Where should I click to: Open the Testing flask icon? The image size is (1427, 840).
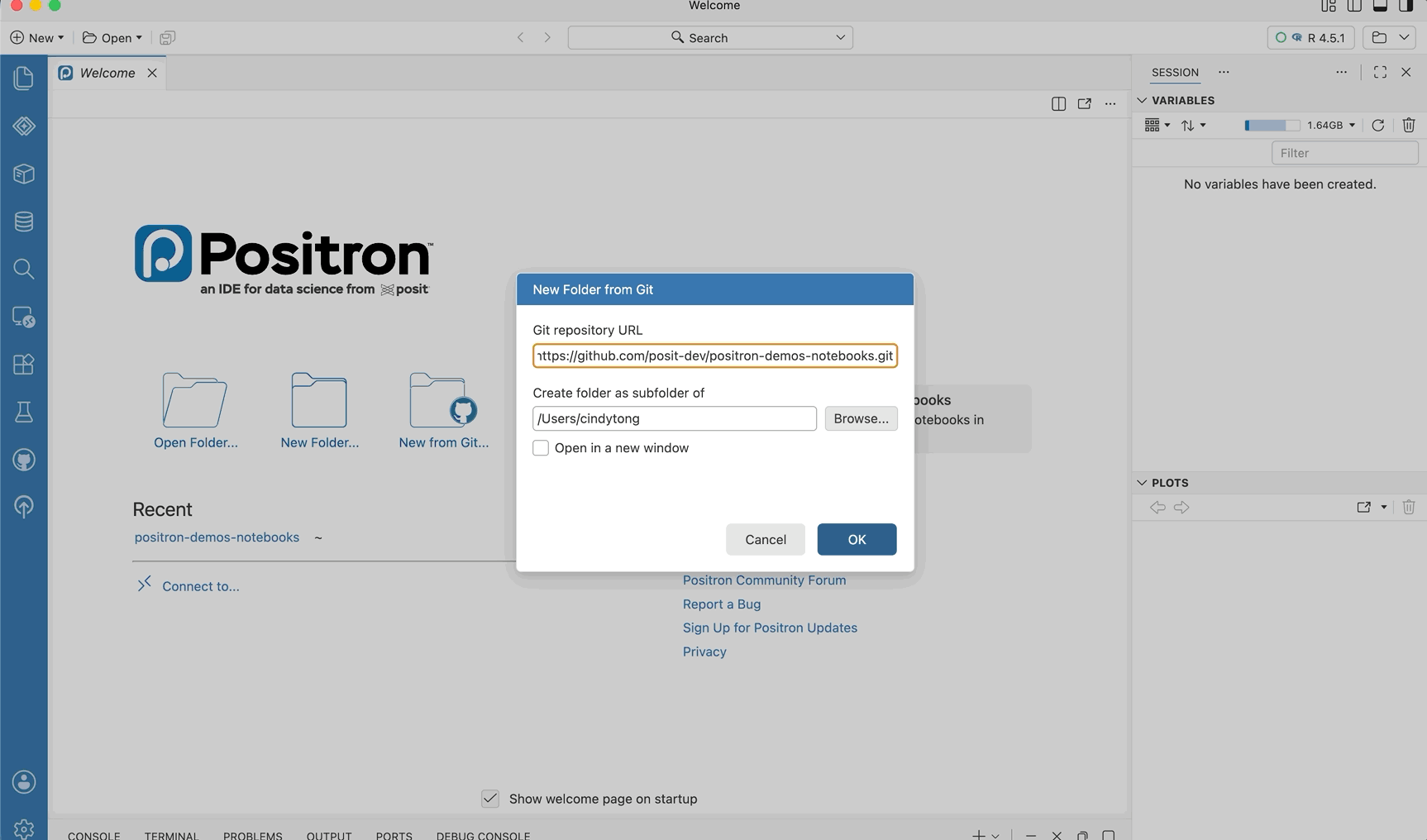click(24, 412)
